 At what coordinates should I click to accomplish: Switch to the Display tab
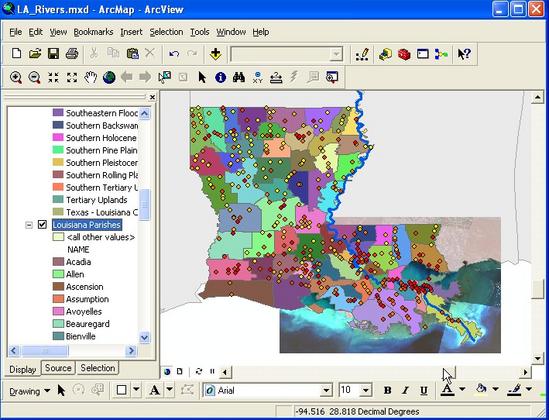[22, 370]
